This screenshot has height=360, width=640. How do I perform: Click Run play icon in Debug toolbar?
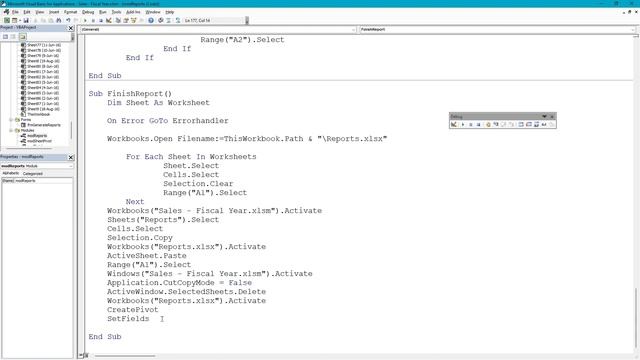(463, 124)
